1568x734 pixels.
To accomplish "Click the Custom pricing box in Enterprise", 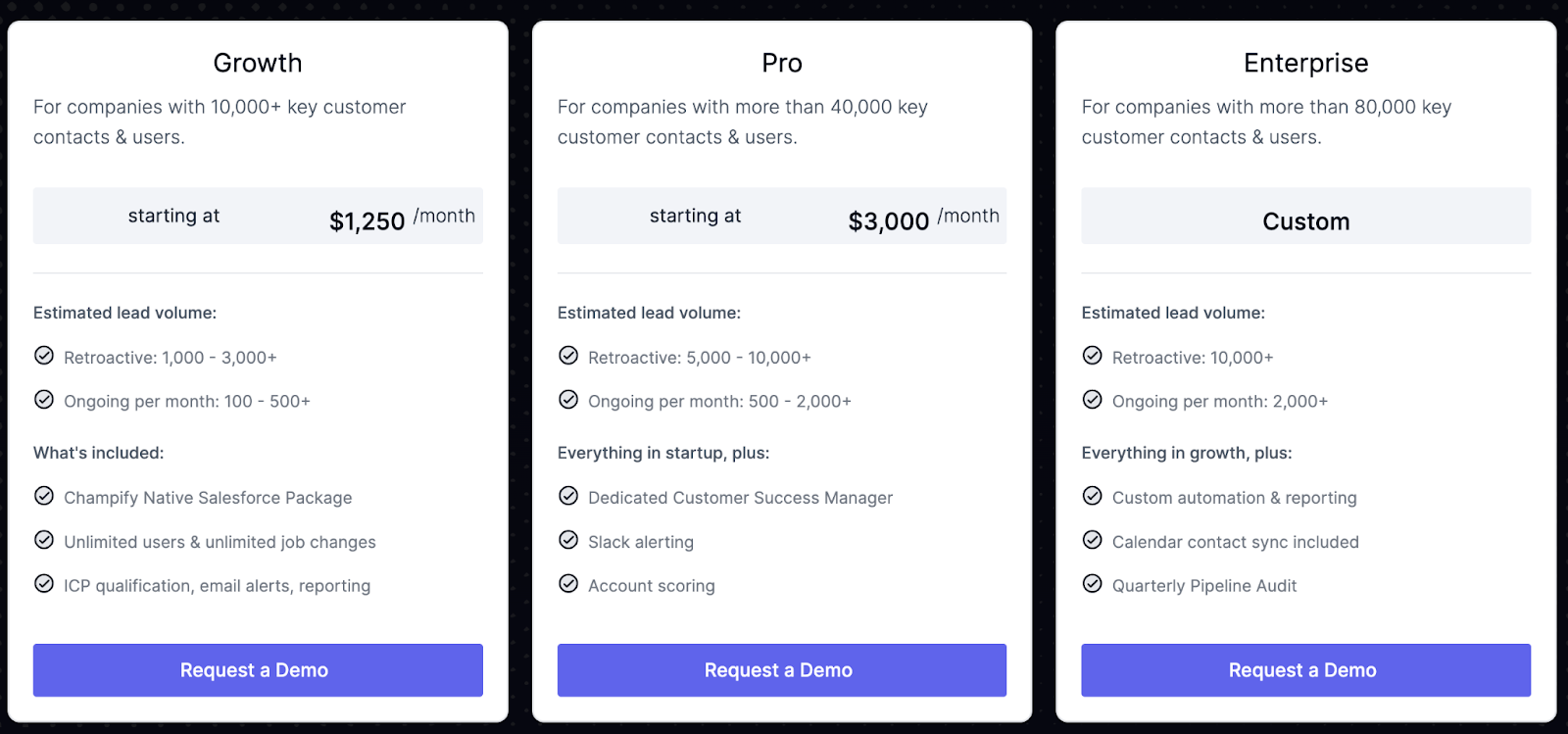I will [1306, 216].
